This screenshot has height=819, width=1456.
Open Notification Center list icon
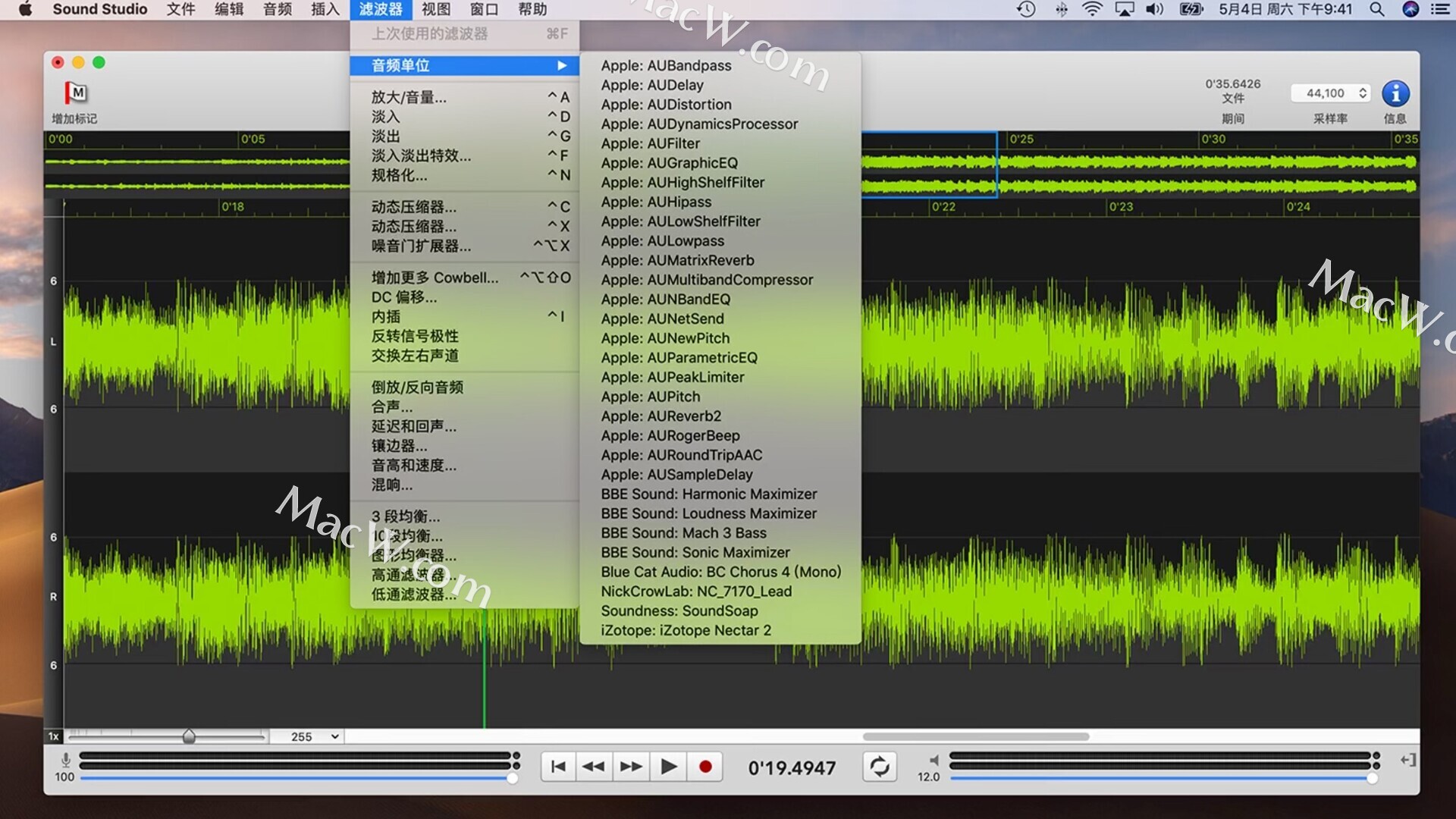(1440, 9)
